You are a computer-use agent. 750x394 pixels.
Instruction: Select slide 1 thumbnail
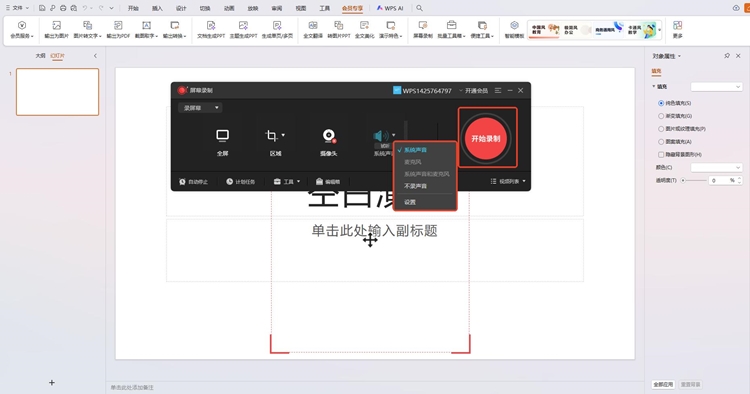tap(57, 92)
